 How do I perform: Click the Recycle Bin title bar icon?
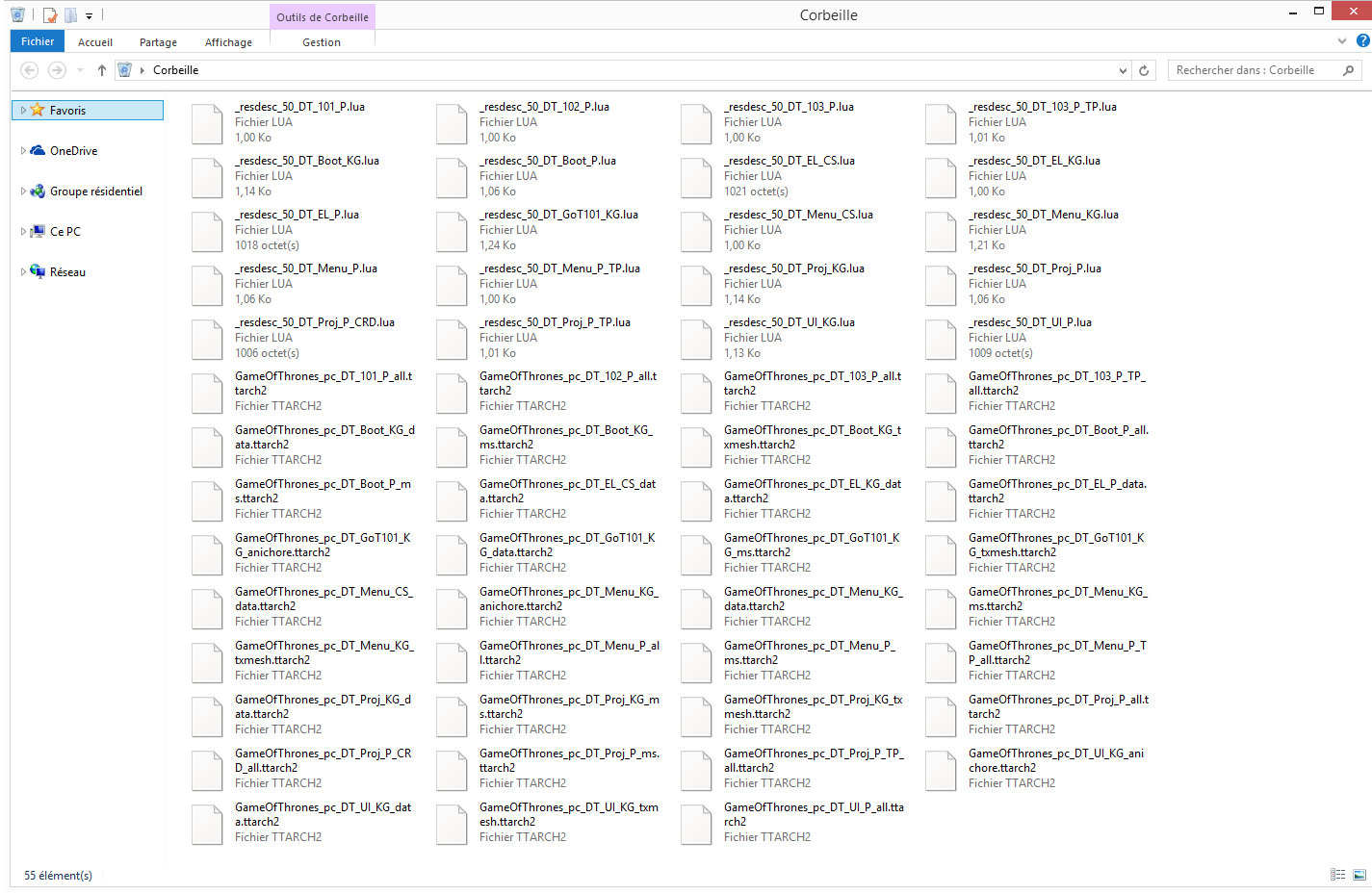pos(17,15)
